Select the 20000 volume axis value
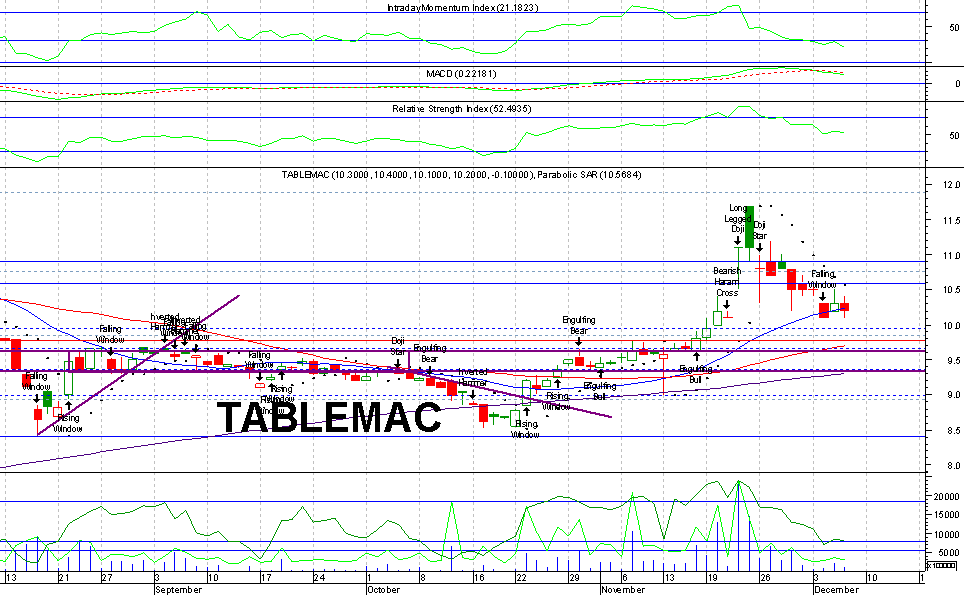 tap(946, 497)
